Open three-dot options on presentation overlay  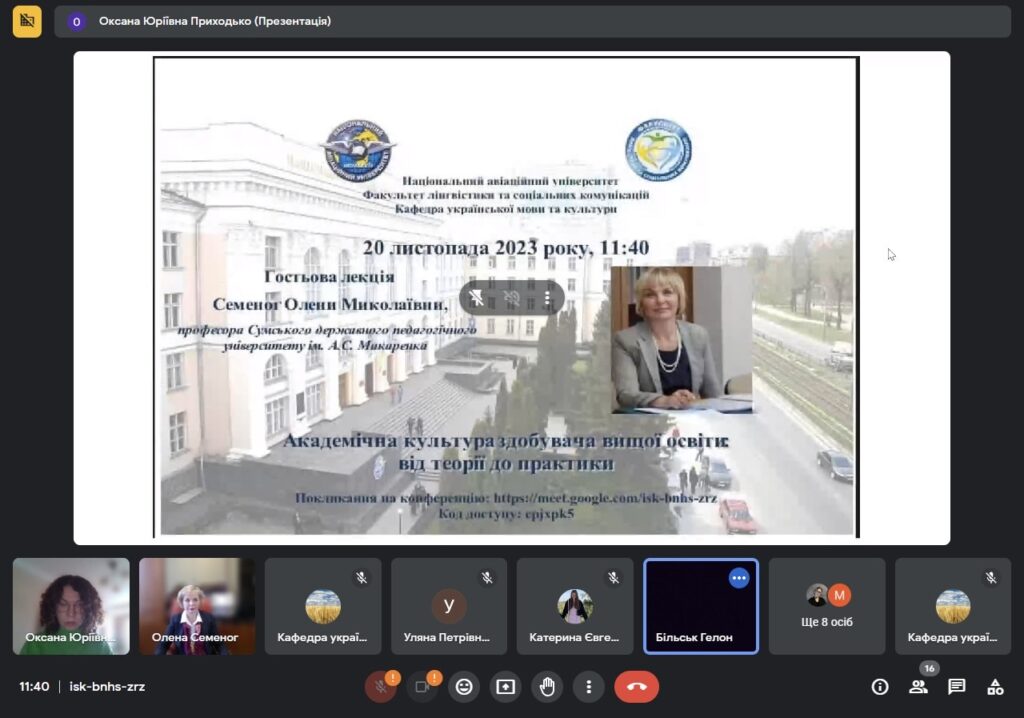[x=547, y=298]
